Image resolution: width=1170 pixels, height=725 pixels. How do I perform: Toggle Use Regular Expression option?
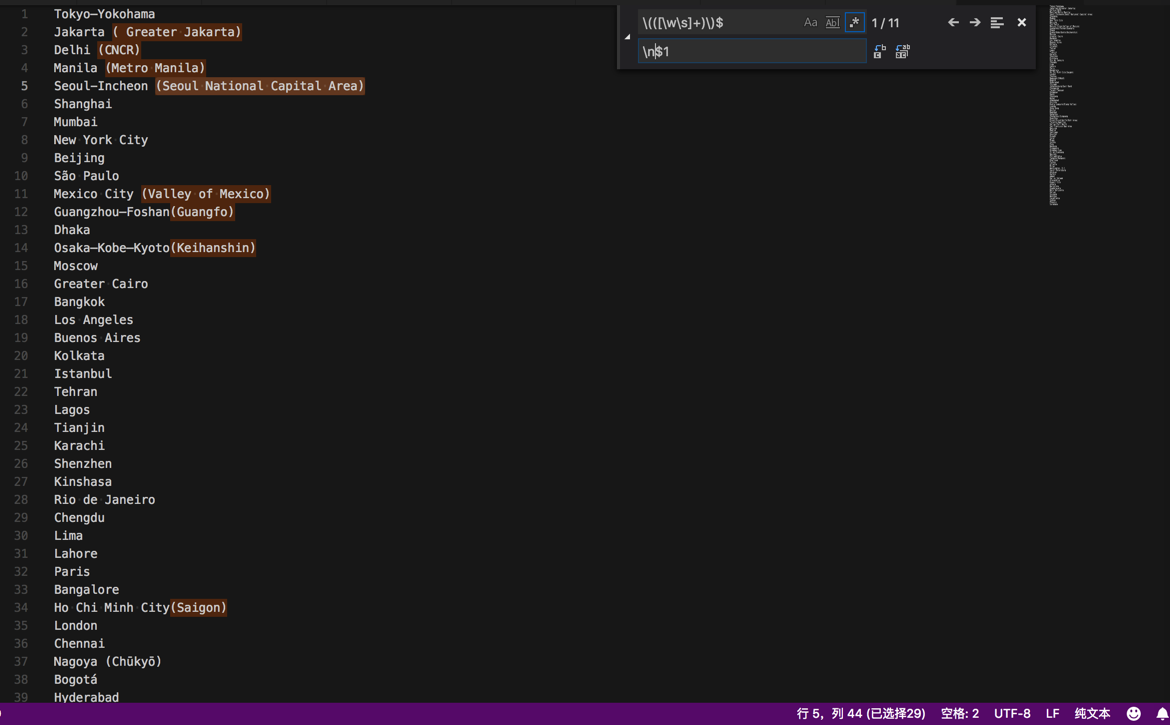[854, 22]
